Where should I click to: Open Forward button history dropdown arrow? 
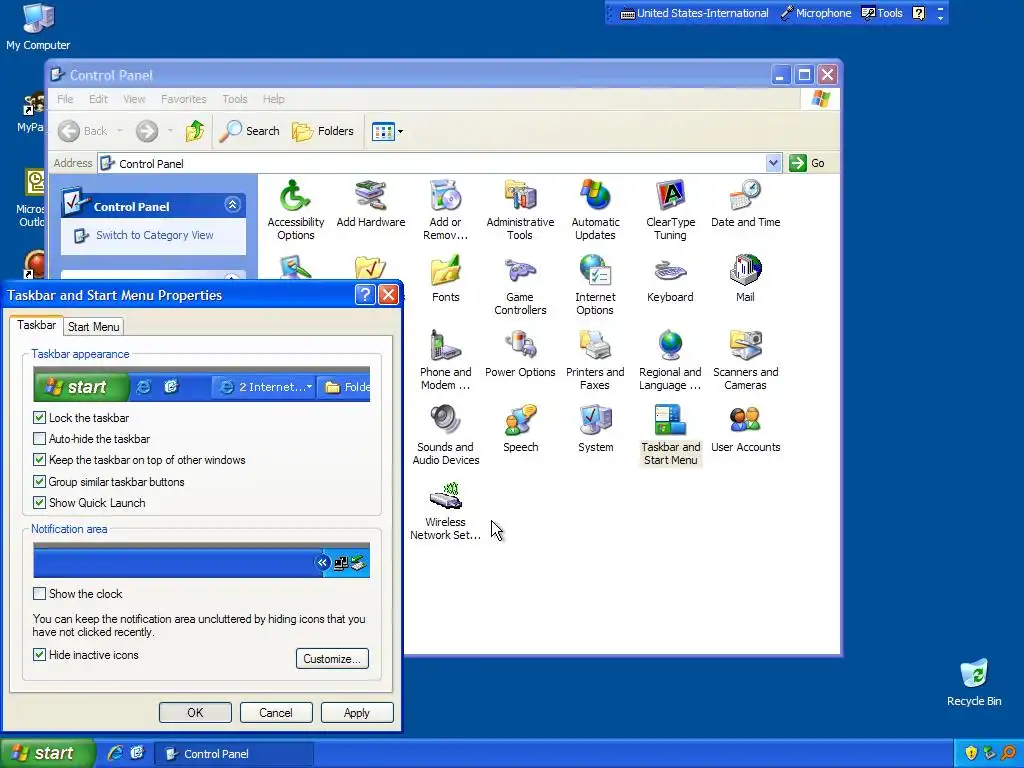[x=170, y=131]
